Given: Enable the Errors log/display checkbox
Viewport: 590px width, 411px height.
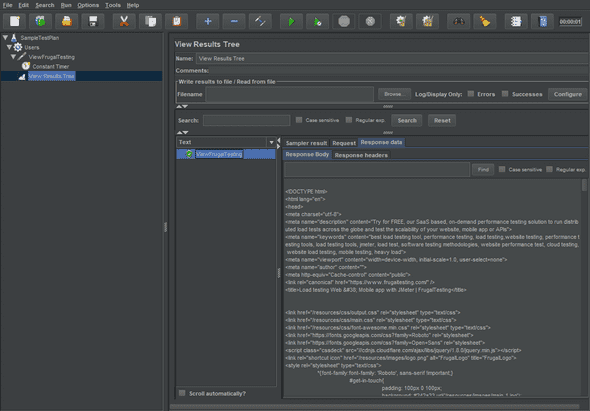Looking at the screenshot, I should pos(471,94).
